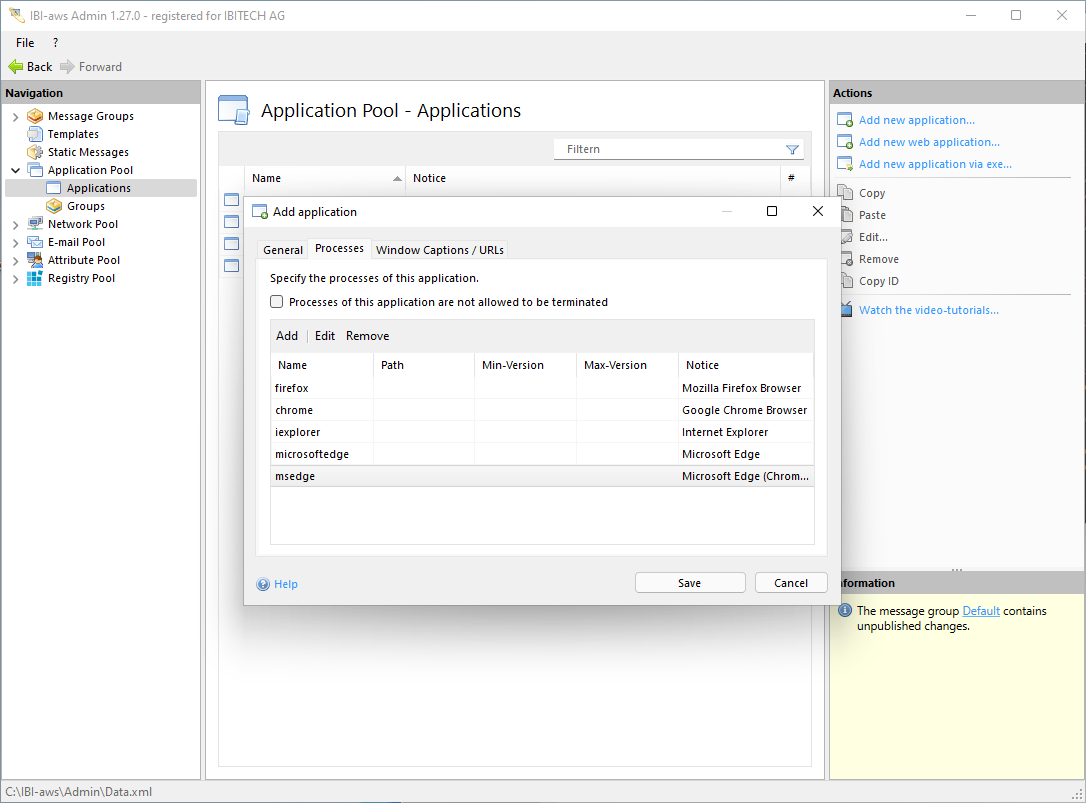1086x803 pixels.
Task: Click the Attribute Pool icon
Action: pos(35,260)
